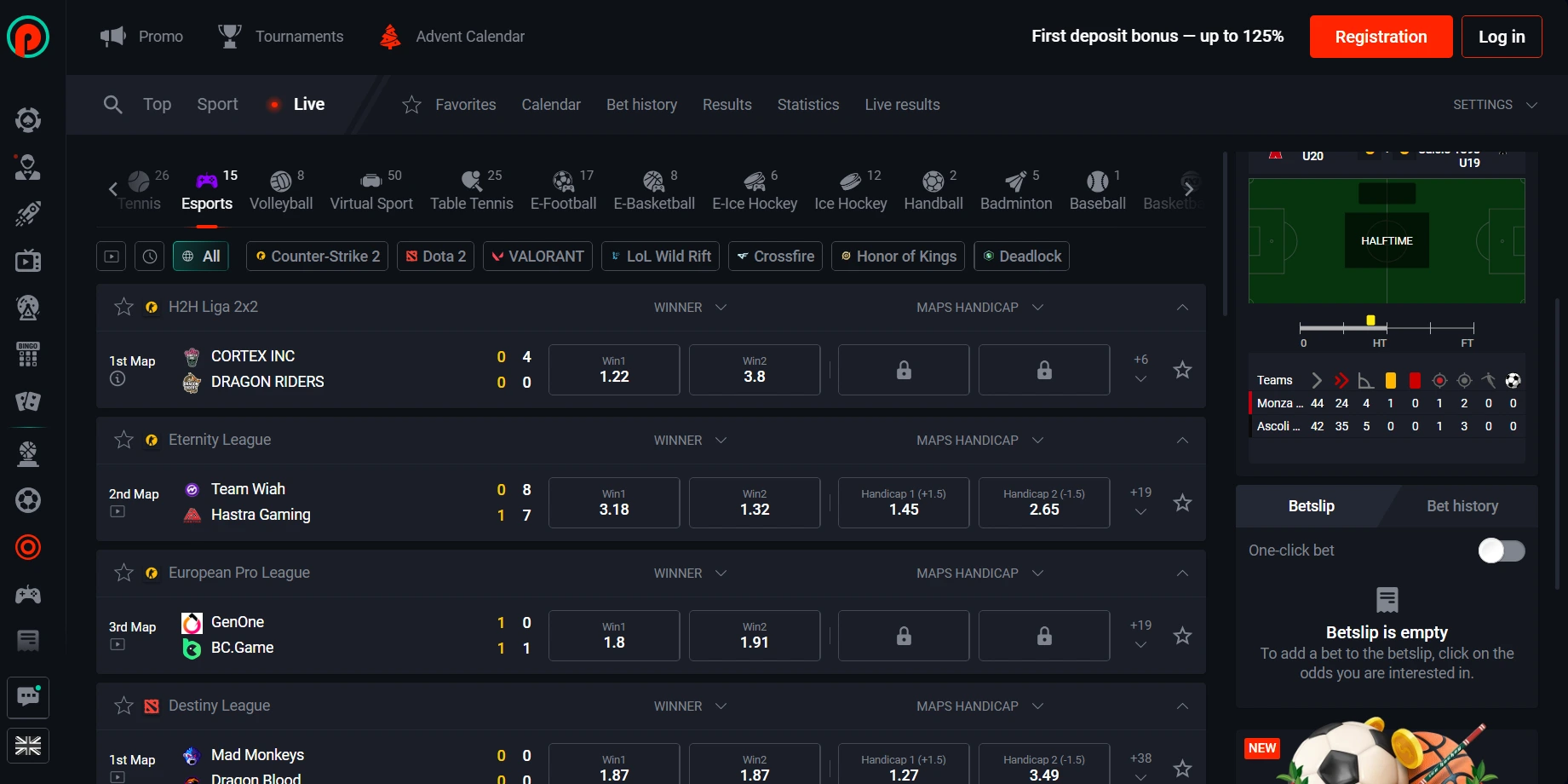1568x784 pixels.
Task: Open video stream for Team Wiah match
Action: click(118, 511)
